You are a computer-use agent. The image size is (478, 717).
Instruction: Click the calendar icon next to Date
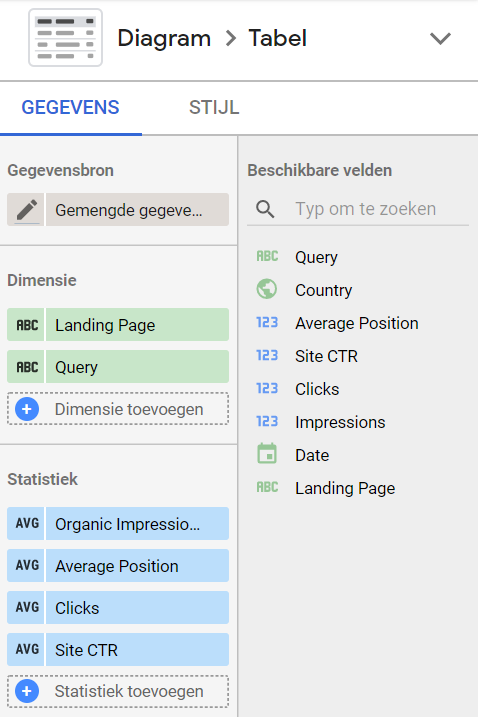point(267,454)
